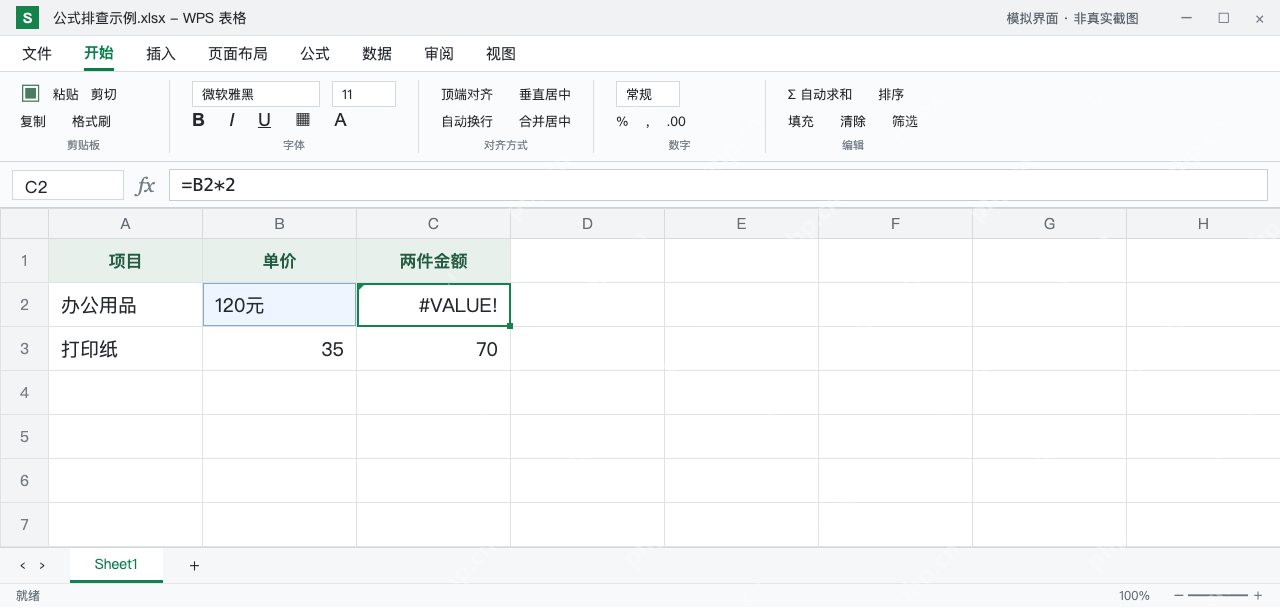Screen dimensions: 1280x608
Task: Open the 页面布局 tab
Action: coord(238,54)
